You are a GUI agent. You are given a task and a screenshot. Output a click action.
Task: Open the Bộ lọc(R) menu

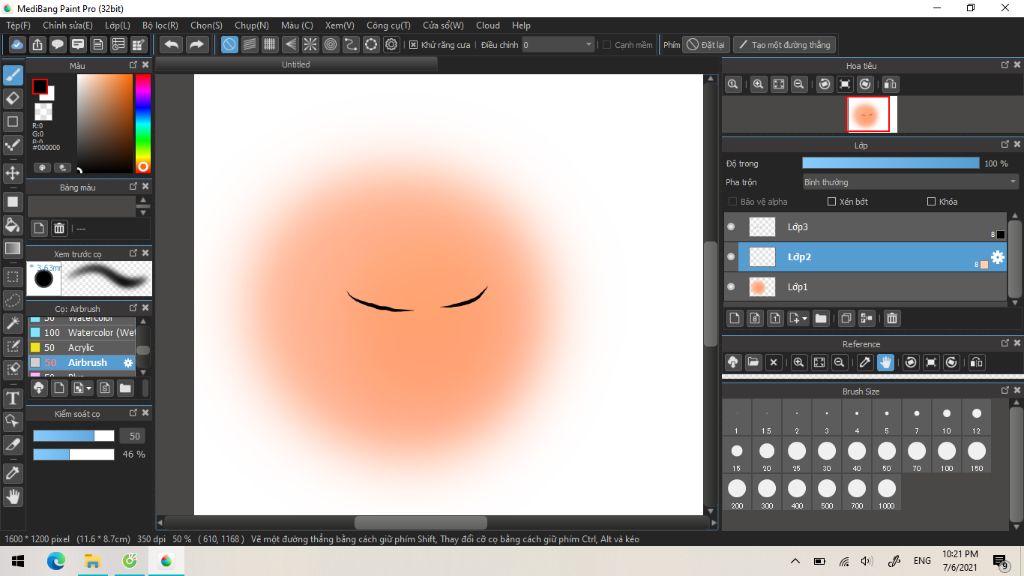160,25
